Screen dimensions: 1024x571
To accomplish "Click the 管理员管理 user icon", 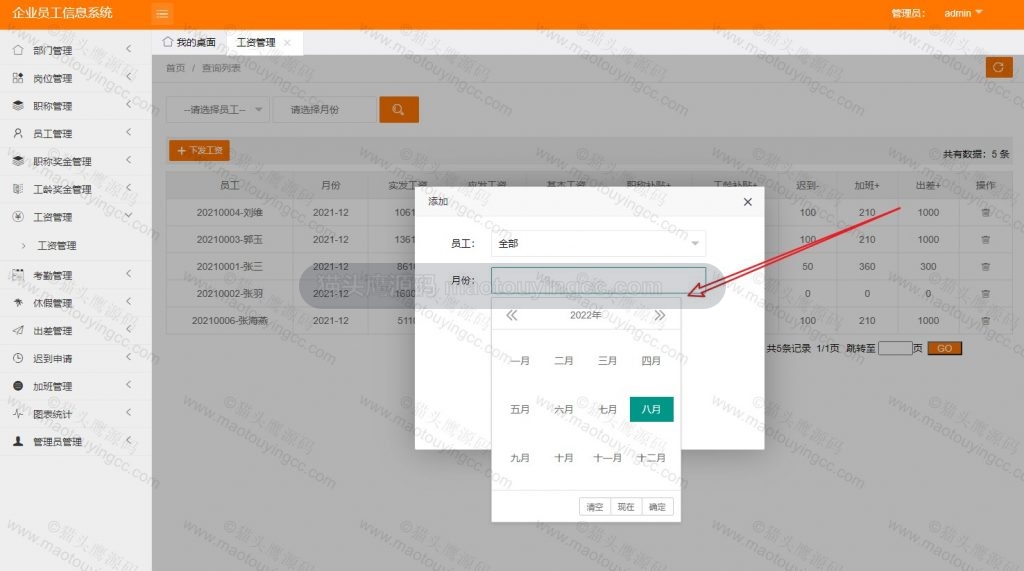I will (x=18, y=442).
